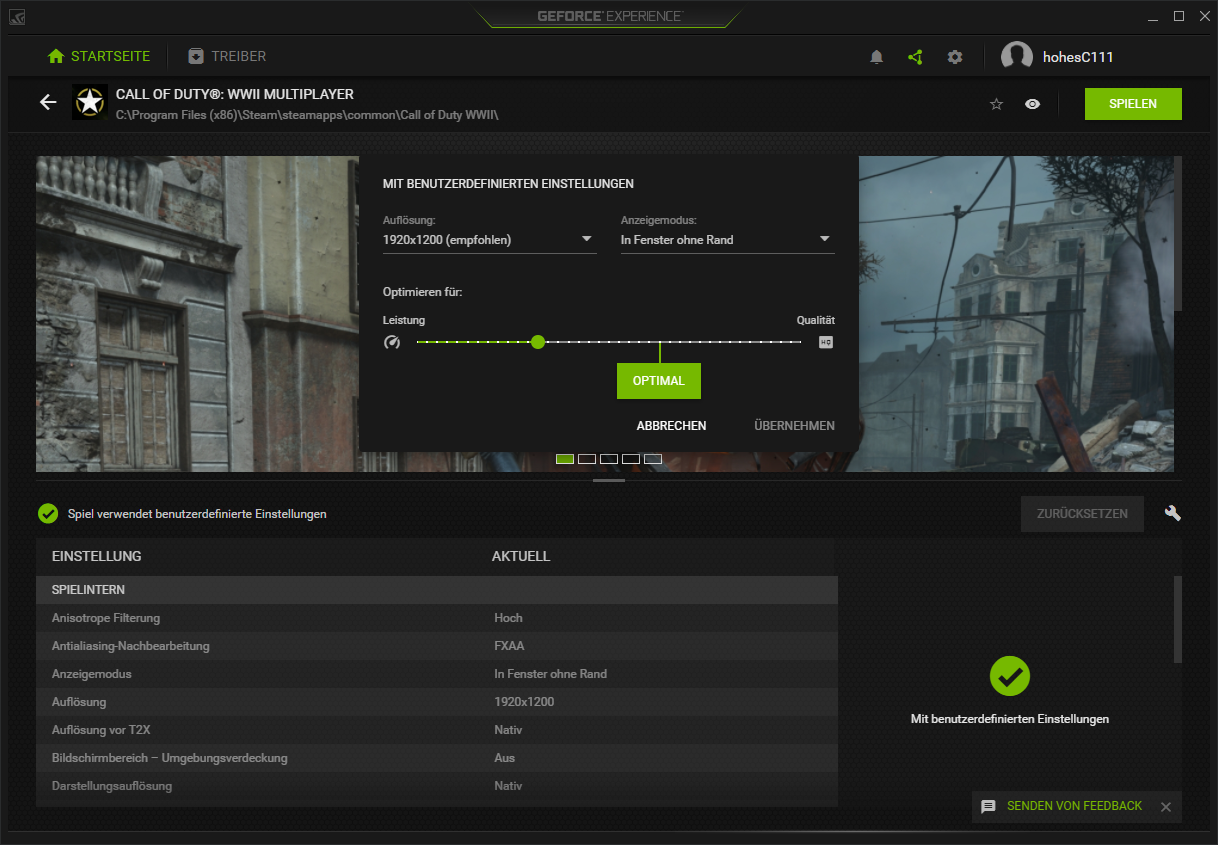Click the Optimal marker button
Screen dimensions: 1218x845
[659, 381]
